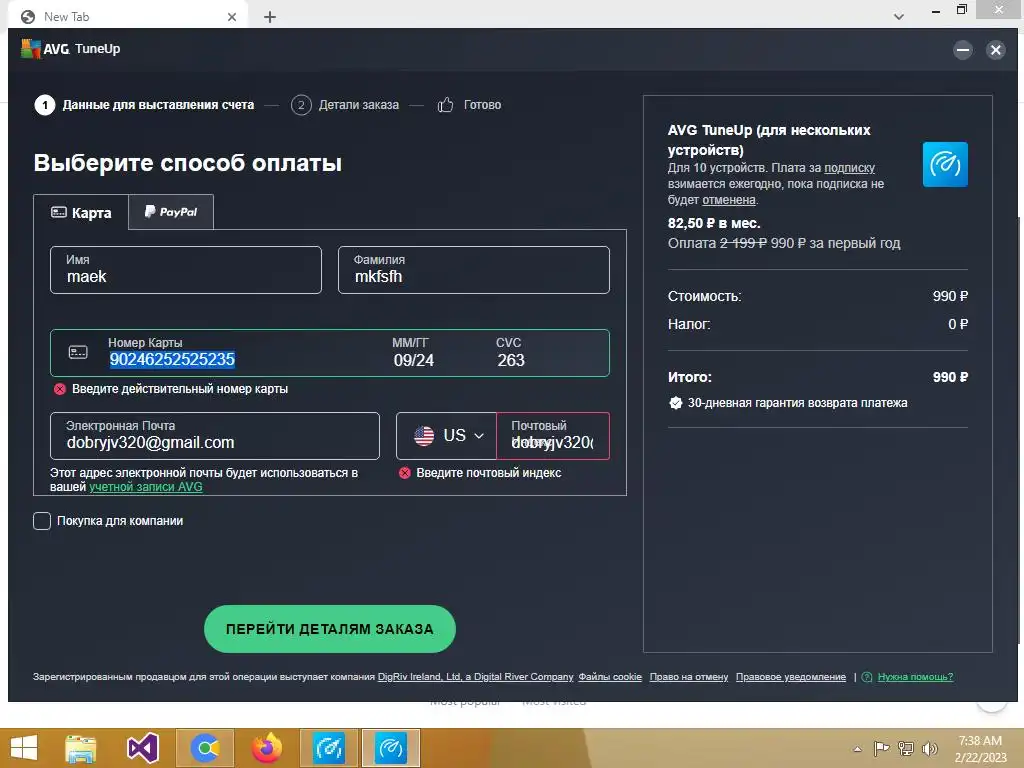The height and width of the screenshot is (768, 1024).
Task: Click the Action Center flag tray icon
Action: click(882, 748)
